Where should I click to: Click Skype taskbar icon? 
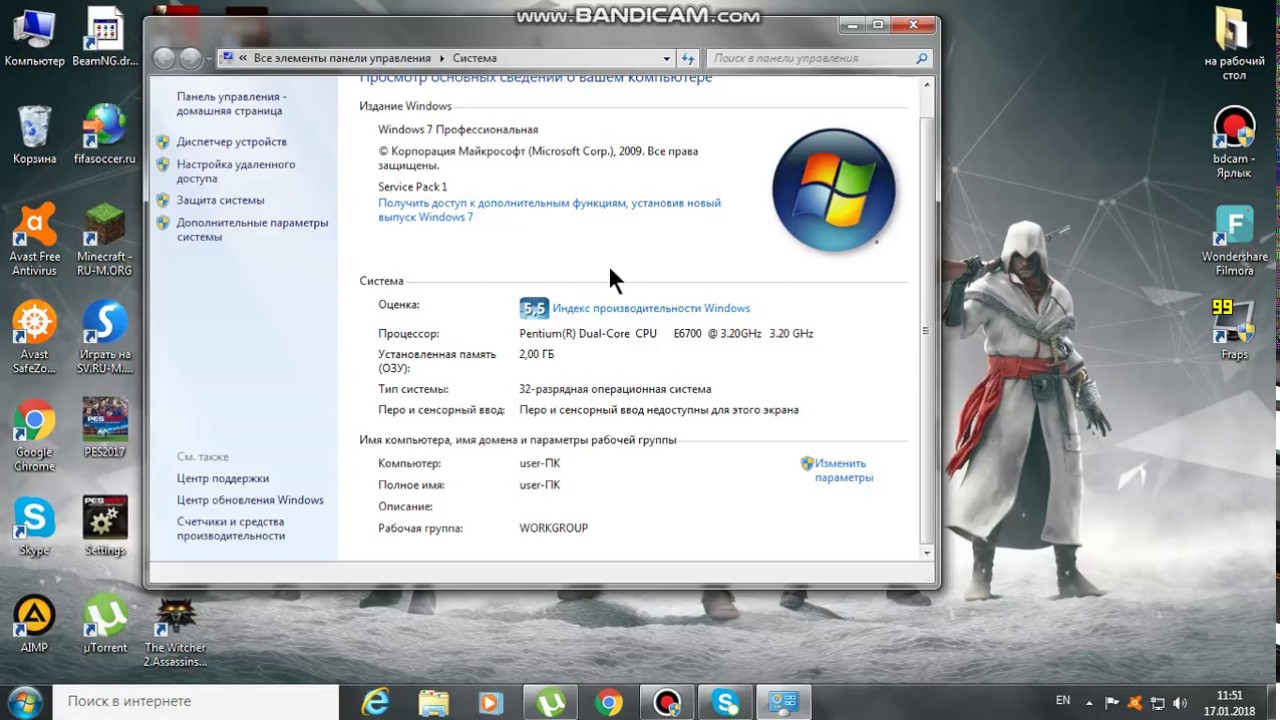[x=725, y=702]
